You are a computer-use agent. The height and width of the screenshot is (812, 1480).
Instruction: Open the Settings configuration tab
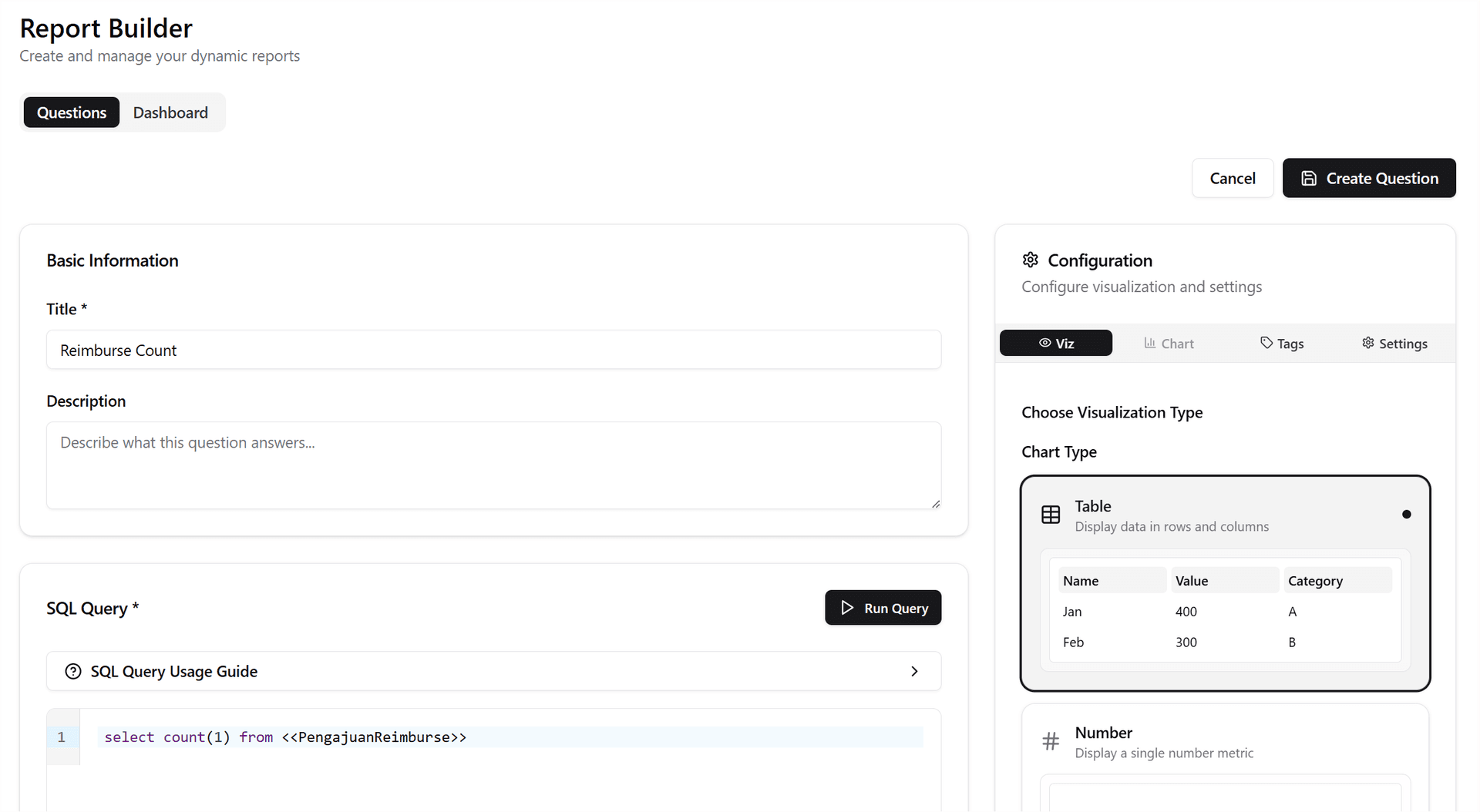1394,344
